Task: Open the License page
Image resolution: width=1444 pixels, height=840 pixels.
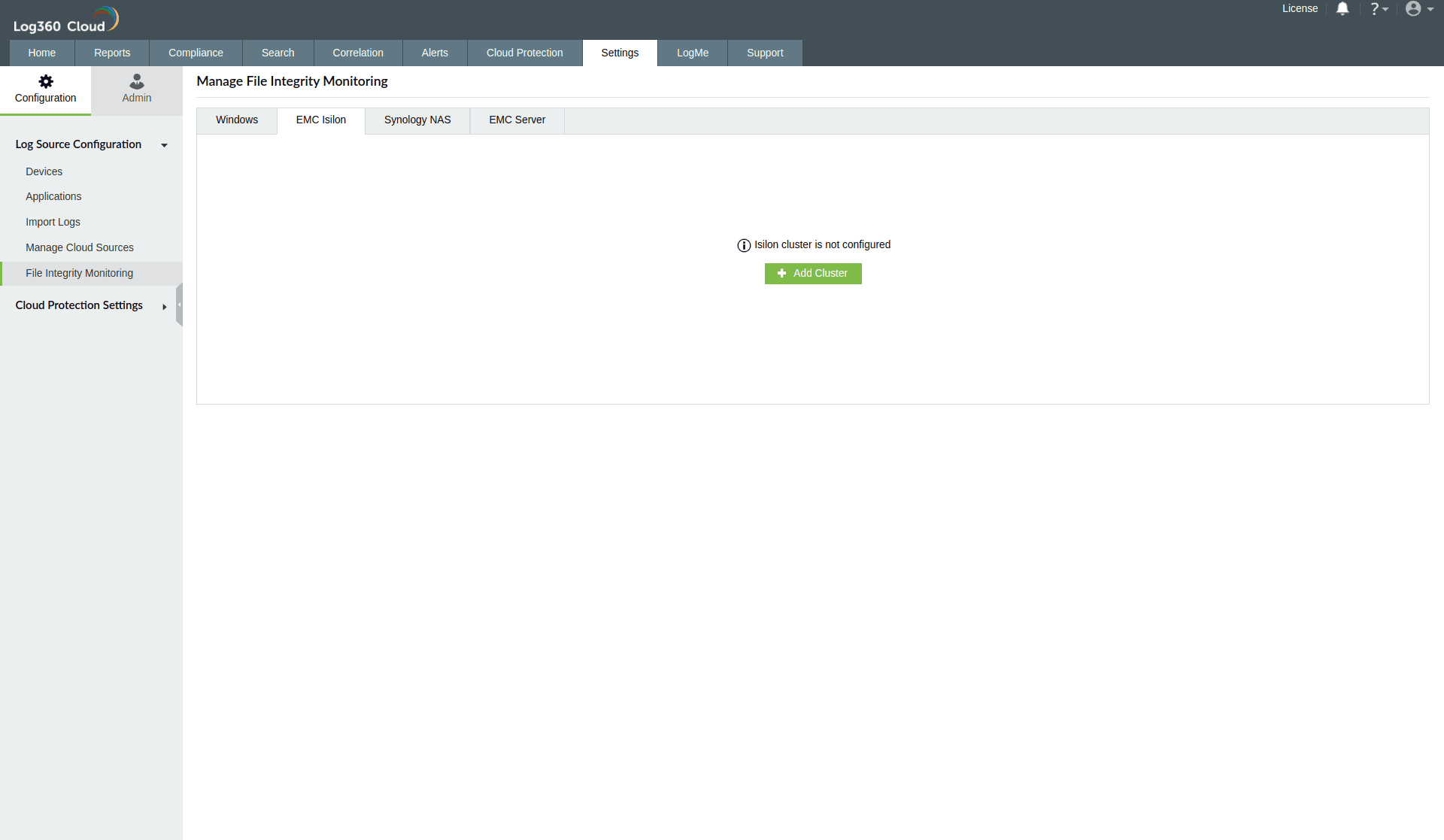Action: point(1300,9)
